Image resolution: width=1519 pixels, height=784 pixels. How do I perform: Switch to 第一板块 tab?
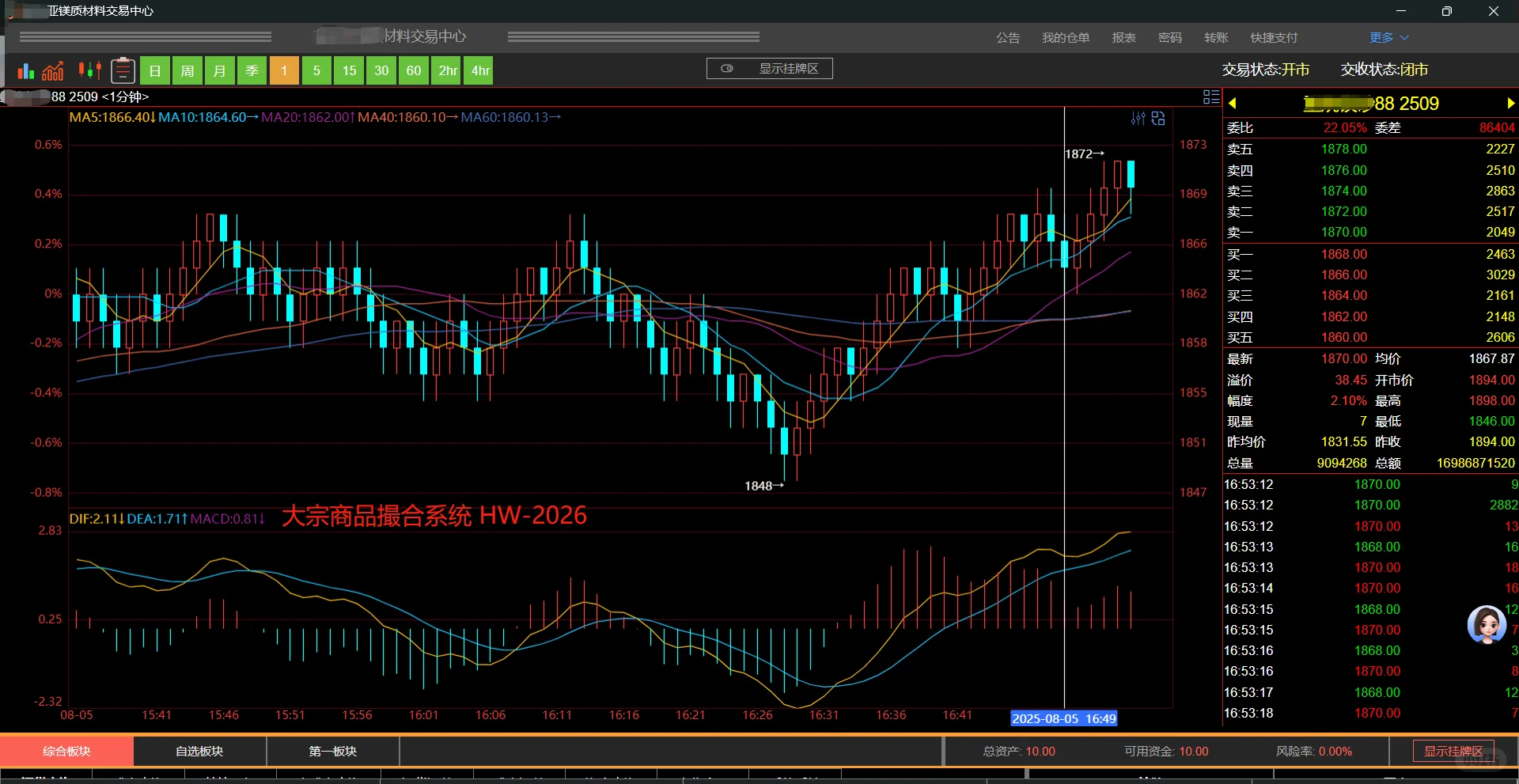click(333, 751)
